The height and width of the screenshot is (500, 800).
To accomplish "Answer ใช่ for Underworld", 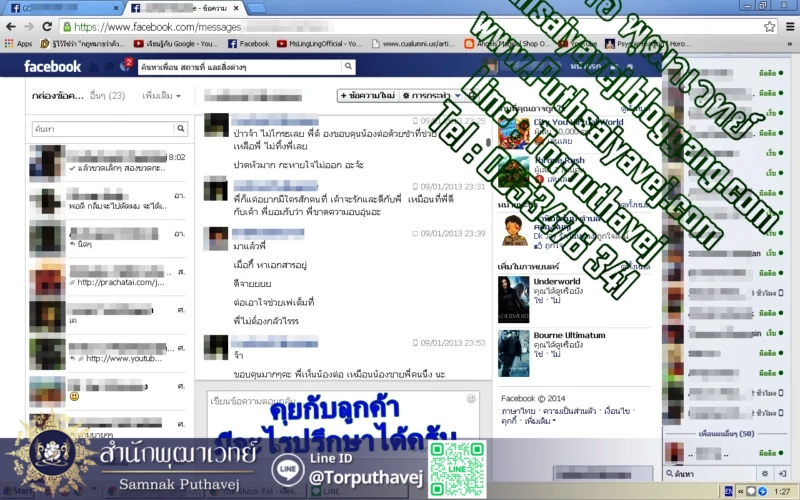I will point(539,301).
